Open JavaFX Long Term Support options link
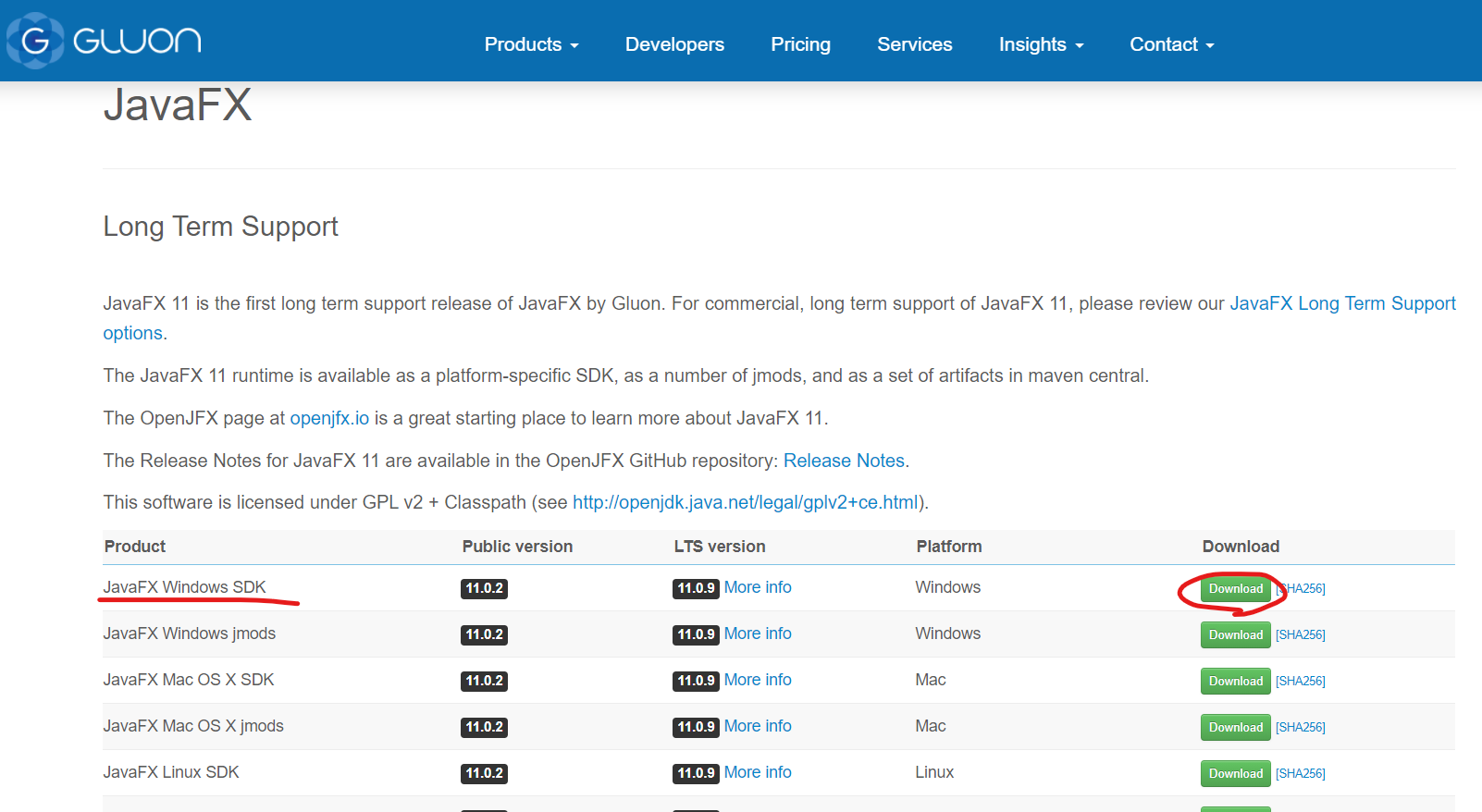The height and width of the screenshot is (812, 1482). point(1342,303)
